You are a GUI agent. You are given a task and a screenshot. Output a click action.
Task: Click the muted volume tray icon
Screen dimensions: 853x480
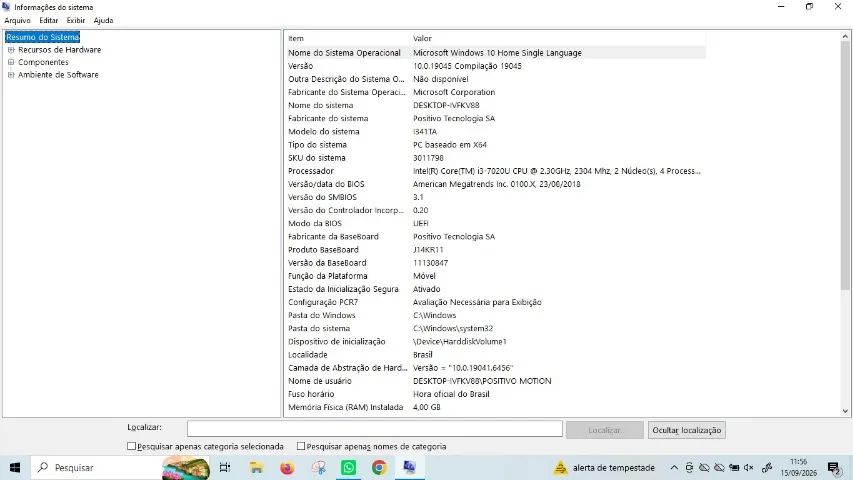point(749,467)
